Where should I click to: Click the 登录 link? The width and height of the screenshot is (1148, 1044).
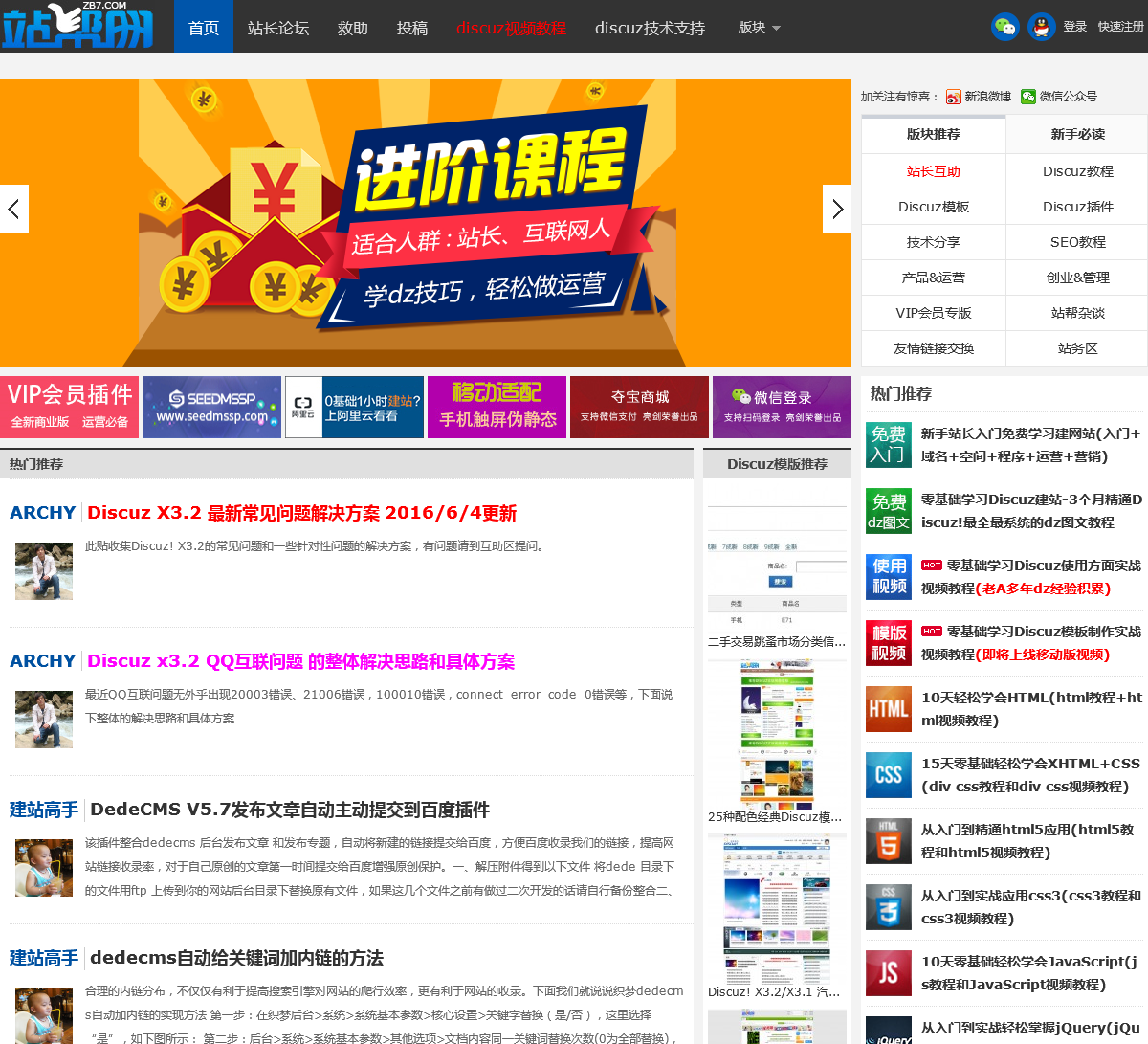click(1075, 27)
